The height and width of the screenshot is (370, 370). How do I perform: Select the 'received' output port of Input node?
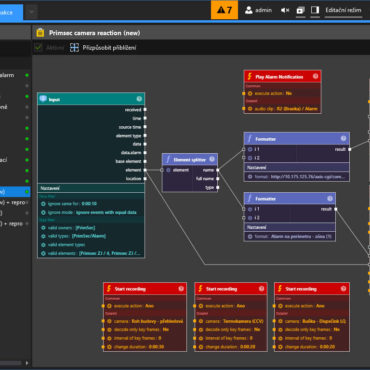[x=145, y=109]
